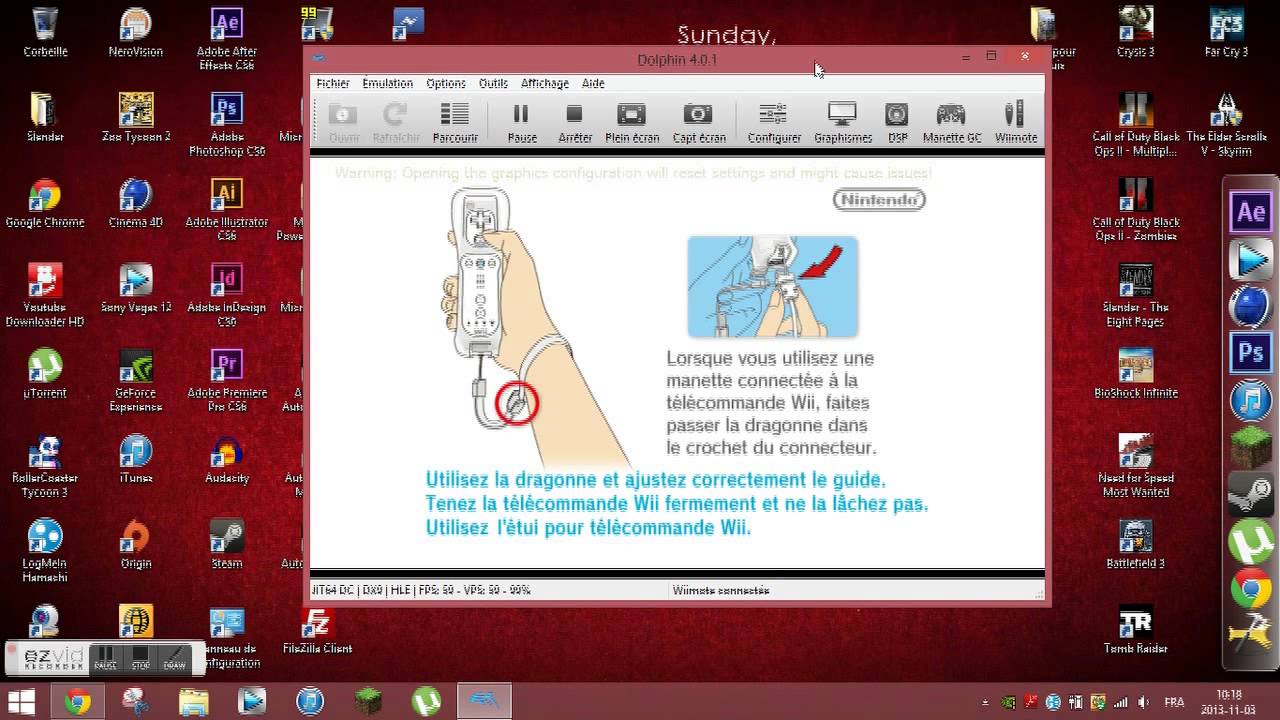Open Wiimote settings in toolbar
1280x720 pixels.
[1015, 123]
